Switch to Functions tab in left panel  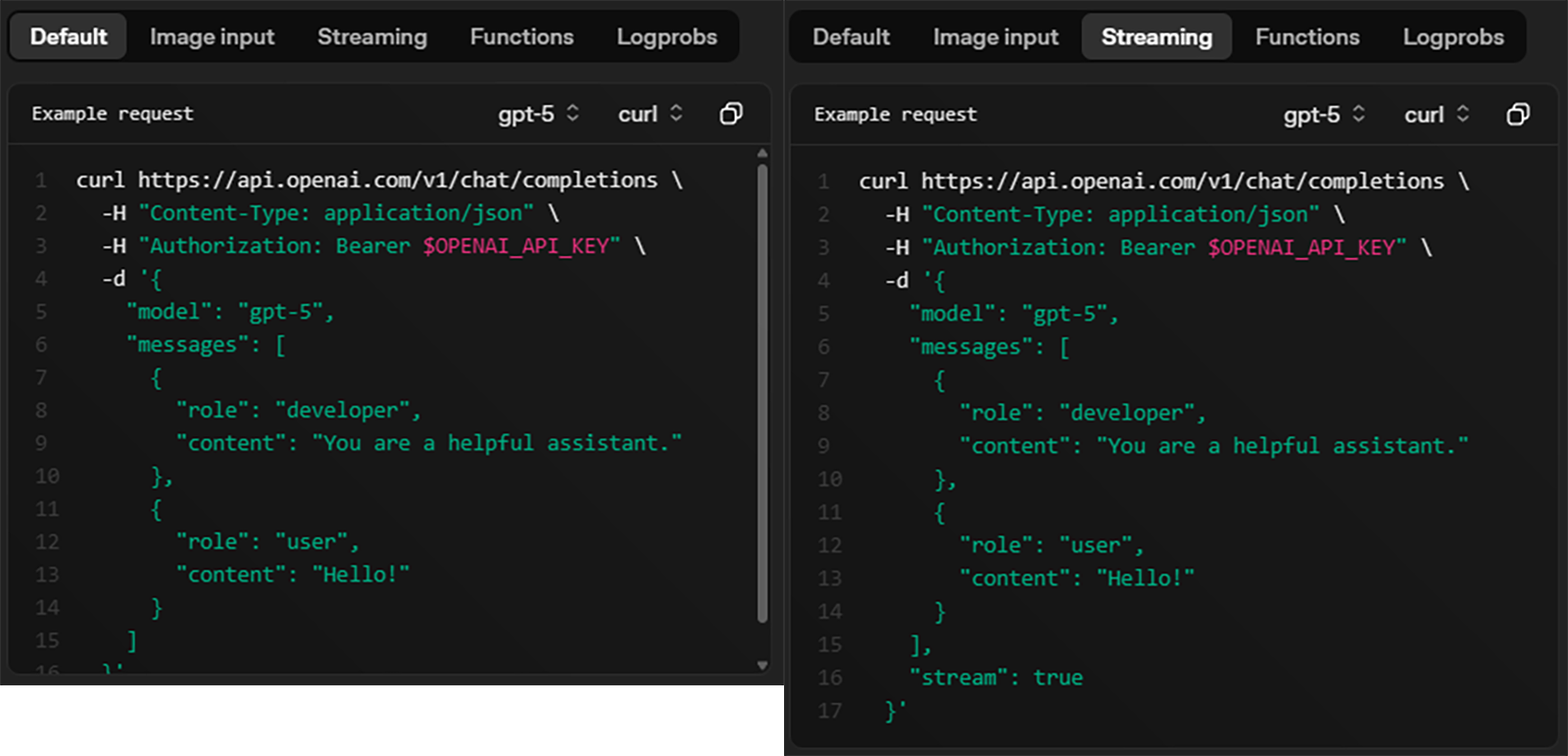tap(521, 36)
